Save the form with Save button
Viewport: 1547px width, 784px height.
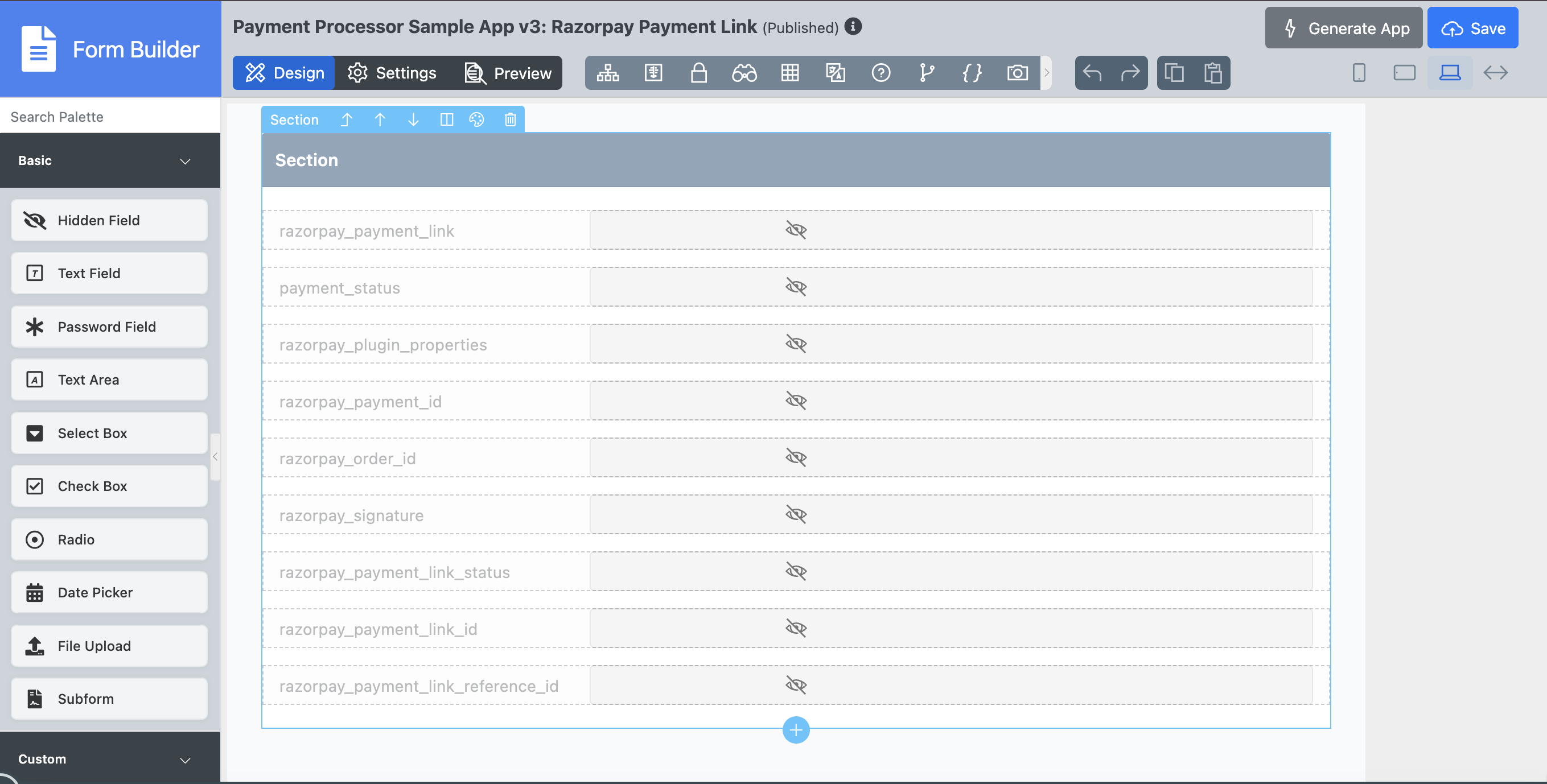point(1472,28)
